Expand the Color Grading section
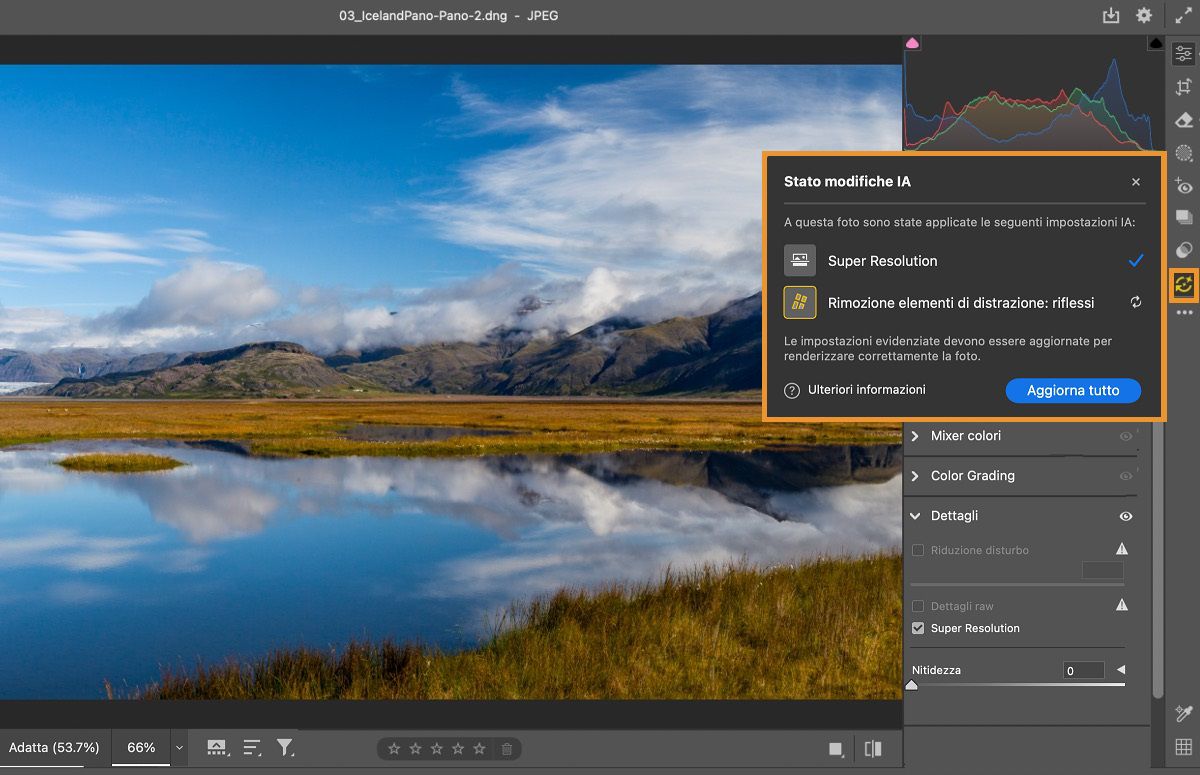This screenshot has height=775, width=1200. (915, 476)
